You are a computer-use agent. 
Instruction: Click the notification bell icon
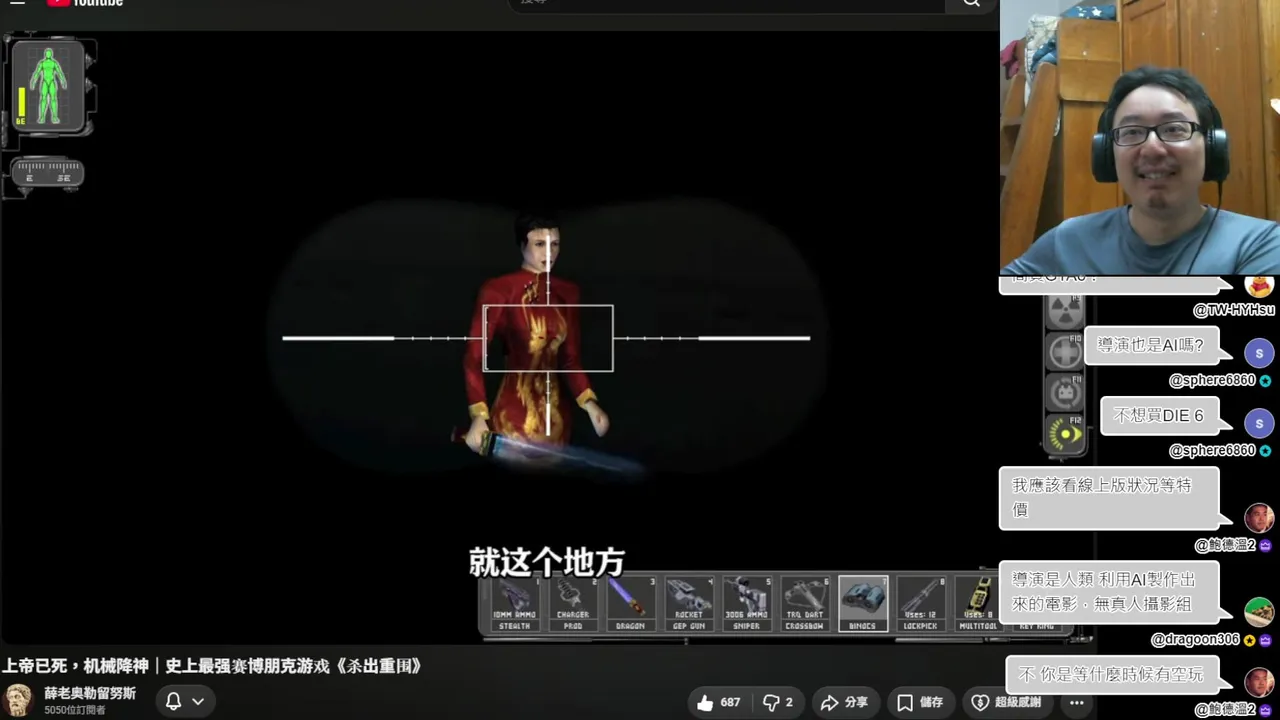(173, 701)
